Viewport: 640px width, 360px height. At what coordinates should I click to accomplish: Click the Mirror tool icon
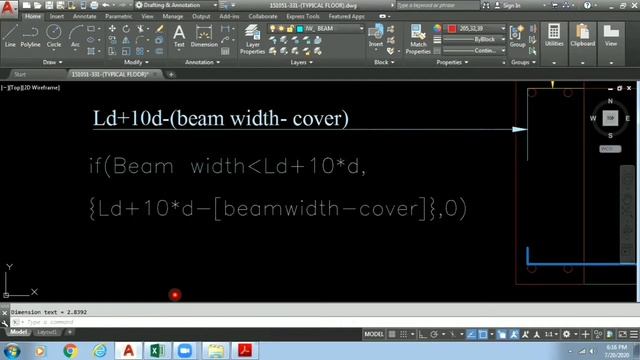tap(126, 40)
